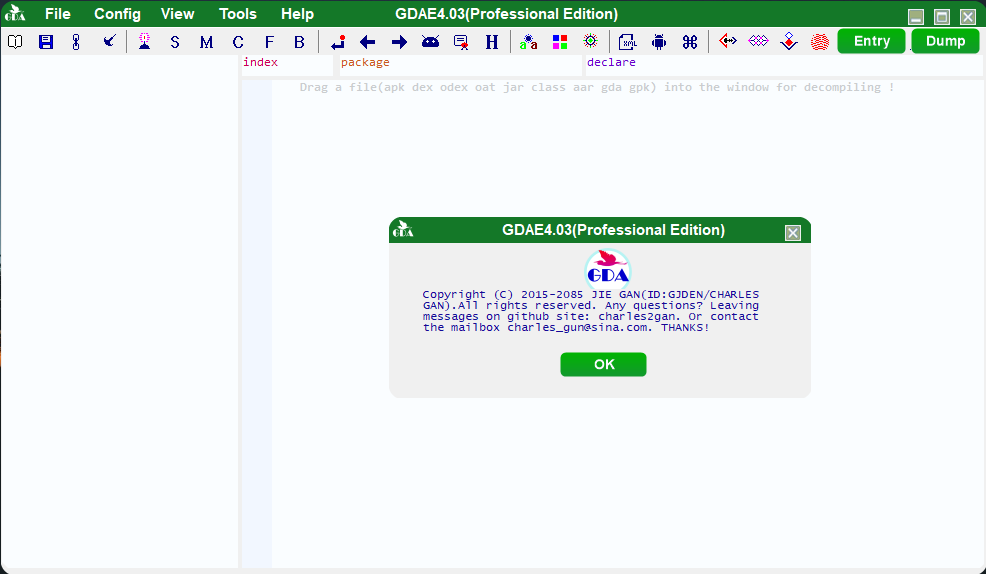Click the M methods toolbar button

pos(206,42)
